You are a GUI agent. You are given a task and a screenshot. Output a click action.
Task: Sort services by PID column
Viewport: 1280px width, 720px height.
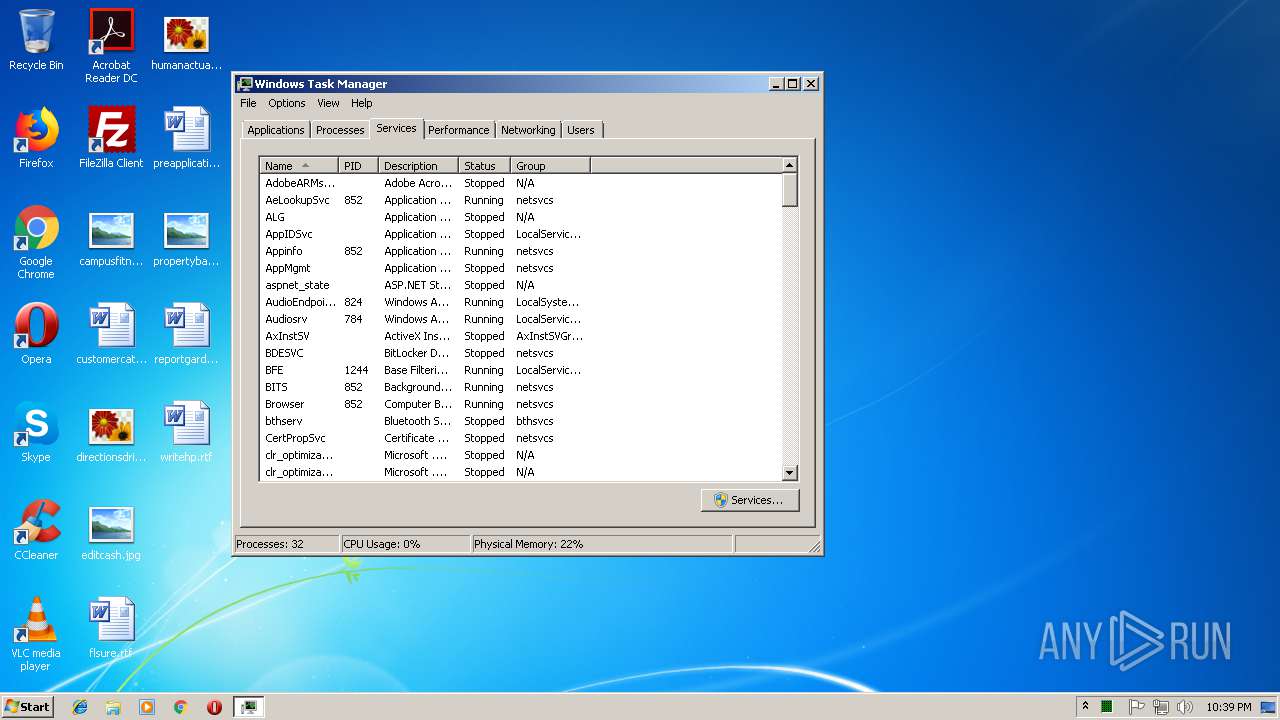pos(358,166)
